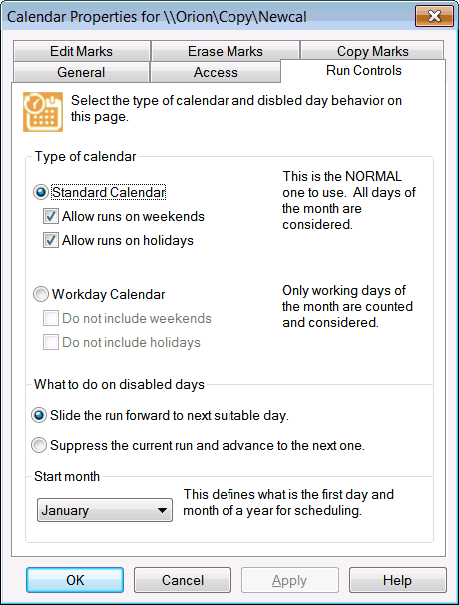Select the Workday Calendar option
Viewport: 459px width, 605px height.
coord(41,294)
